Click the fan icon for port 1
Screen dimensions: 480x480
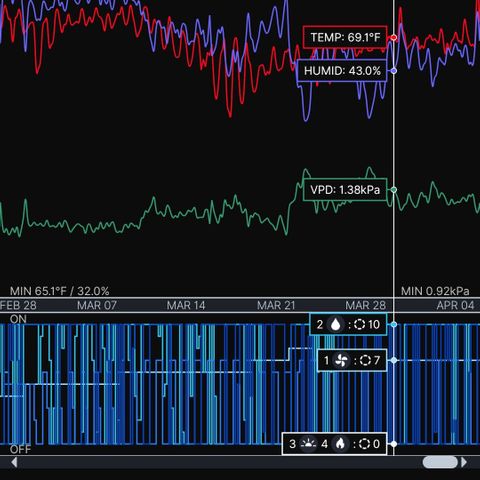[341, 360]
